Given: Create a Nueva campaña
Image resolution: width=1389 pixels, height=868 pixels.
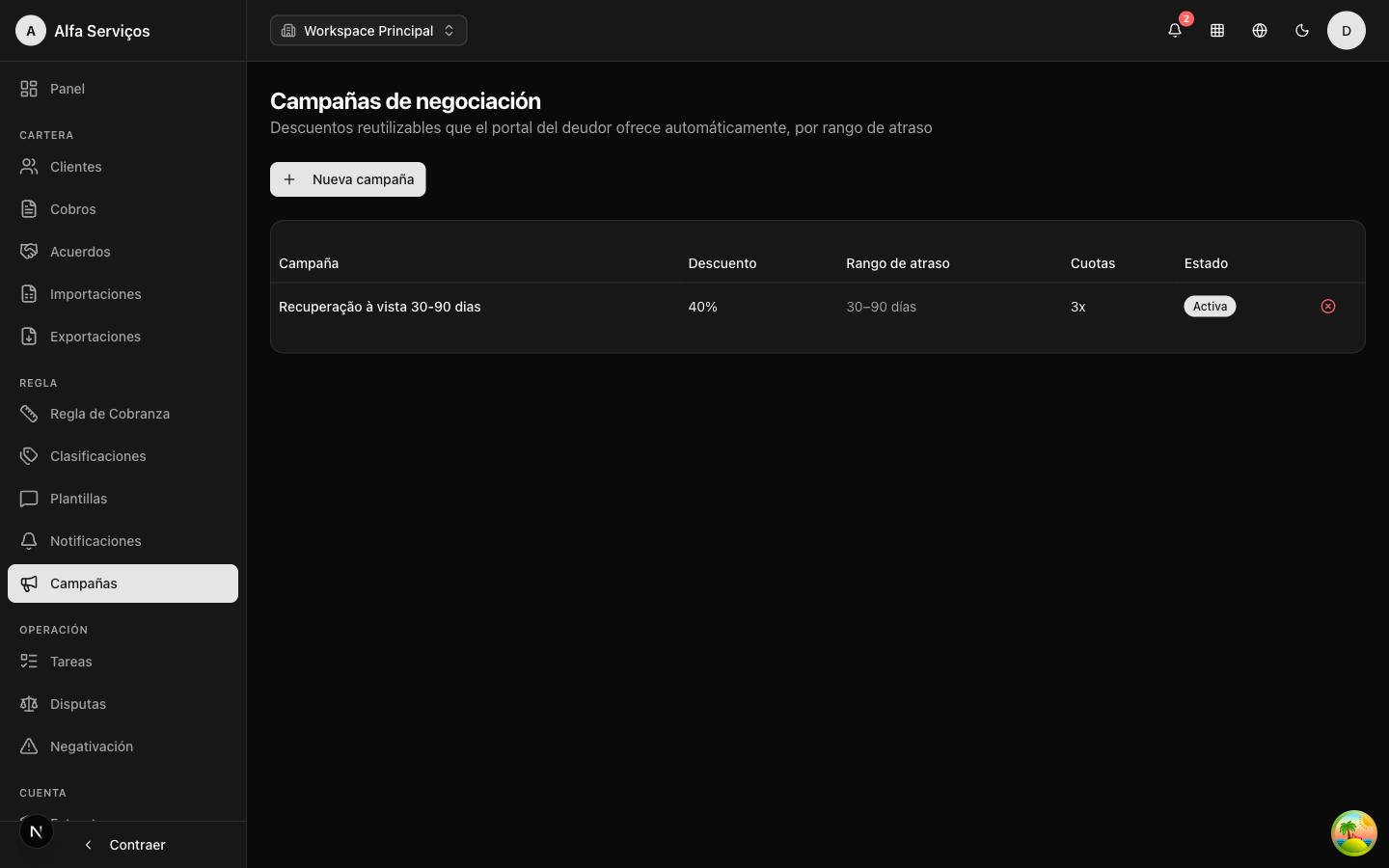Looking at the screenshot, I should pos(348,179).
